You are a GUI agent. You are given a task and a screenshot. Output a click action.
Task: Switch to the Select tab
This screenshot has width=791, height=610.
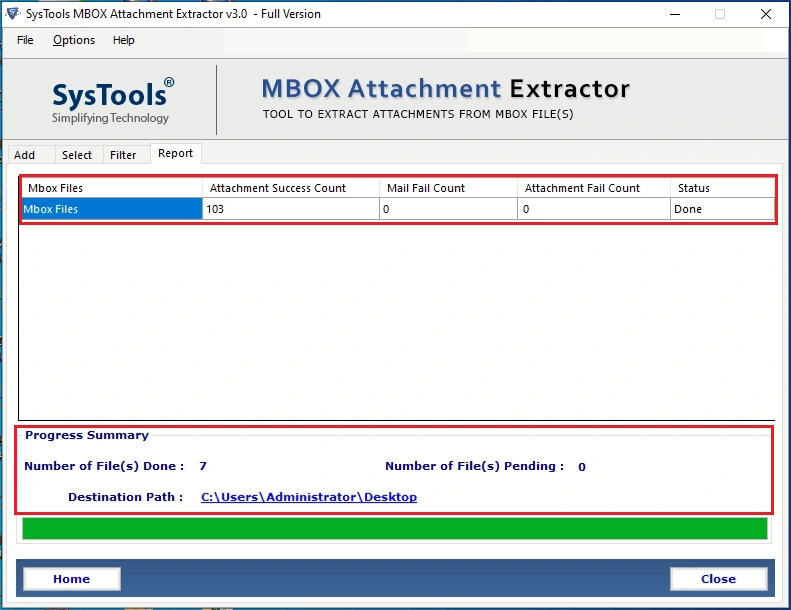77,155
